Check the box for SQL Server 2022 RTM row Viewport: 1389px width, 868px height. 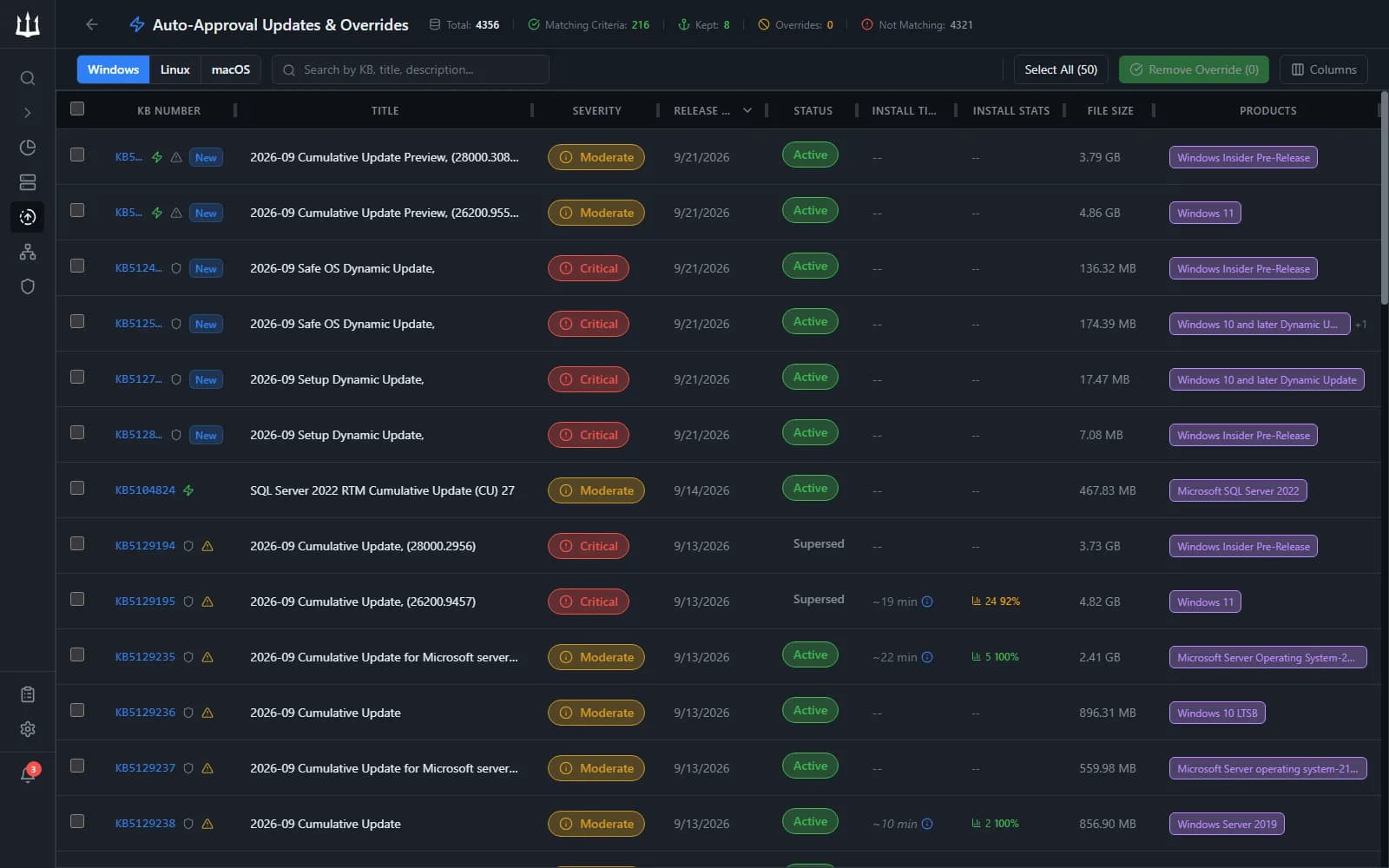77,488
